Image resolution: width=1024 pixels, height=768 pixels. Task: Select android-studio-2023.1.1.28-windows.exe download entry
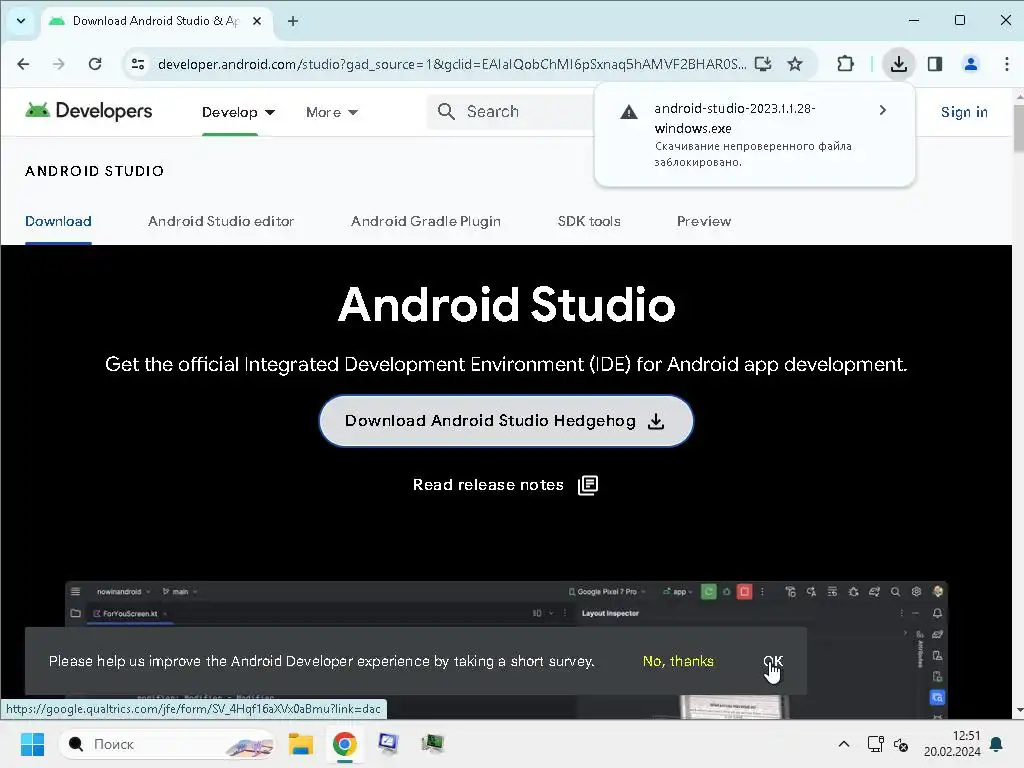point(755,135)
